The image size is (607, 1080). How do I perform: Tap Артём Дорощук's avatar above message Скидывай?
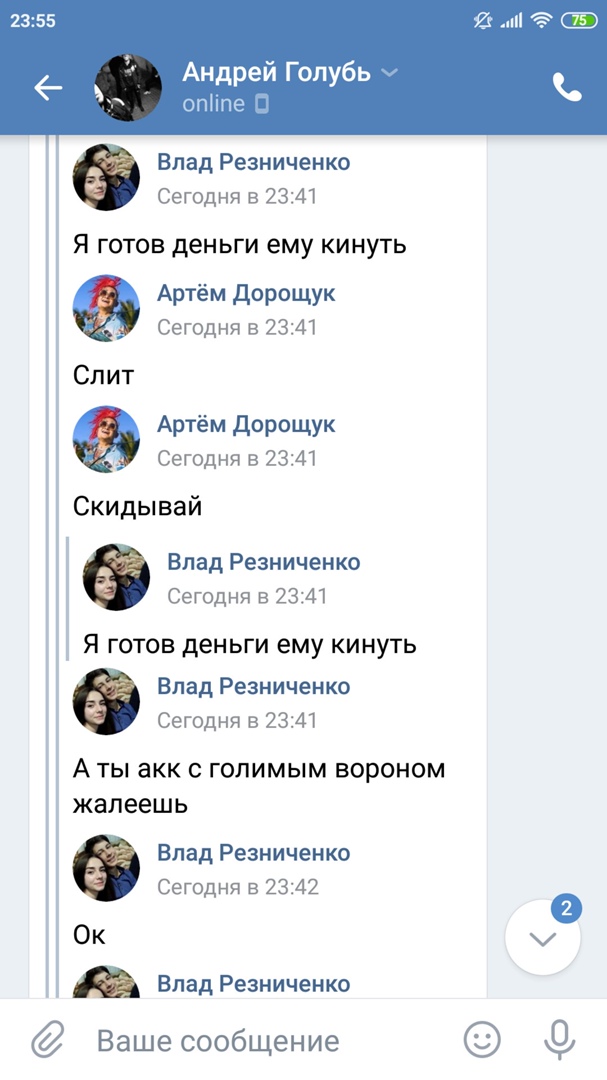tap(106, 439)
